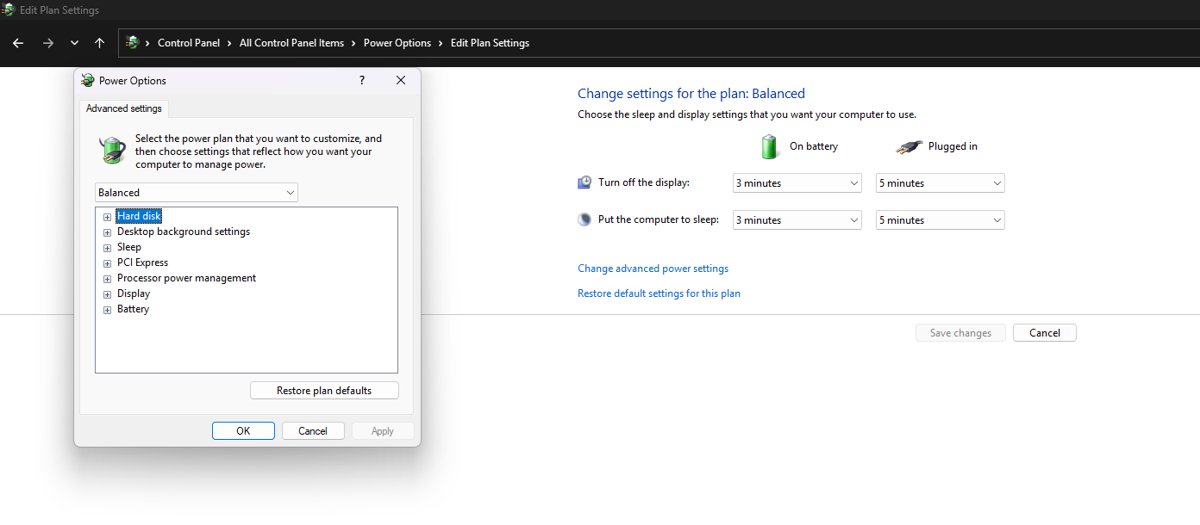Select the Hard disk tree item
The height and width of the screenshot is (525, 1200).
tap(139, 216)
